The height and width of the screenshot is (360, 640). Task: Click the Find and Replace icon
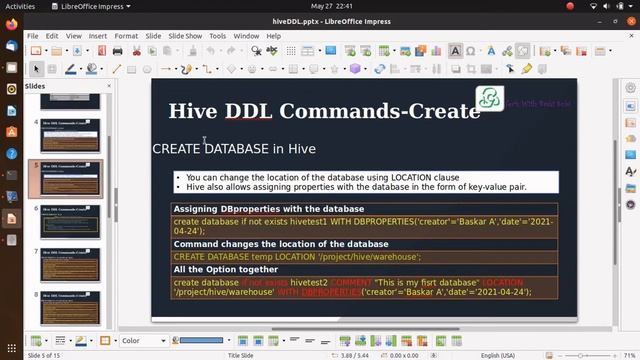point(256,51)
